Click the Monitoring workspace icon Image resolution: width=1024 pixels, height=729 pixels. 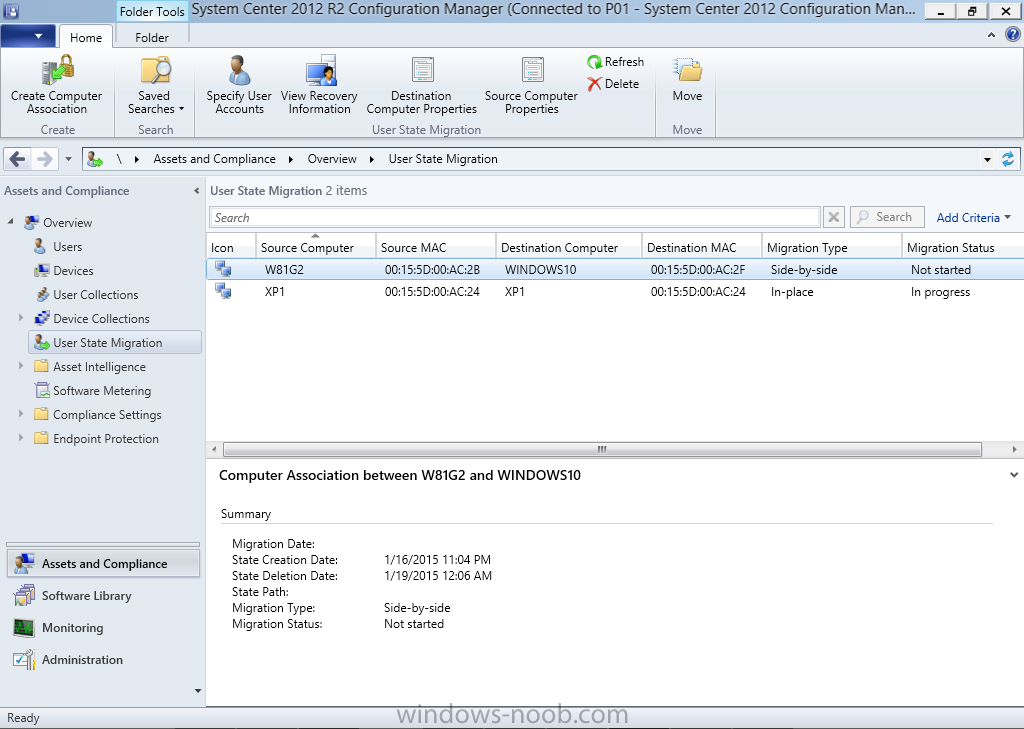tap(24, 628)
